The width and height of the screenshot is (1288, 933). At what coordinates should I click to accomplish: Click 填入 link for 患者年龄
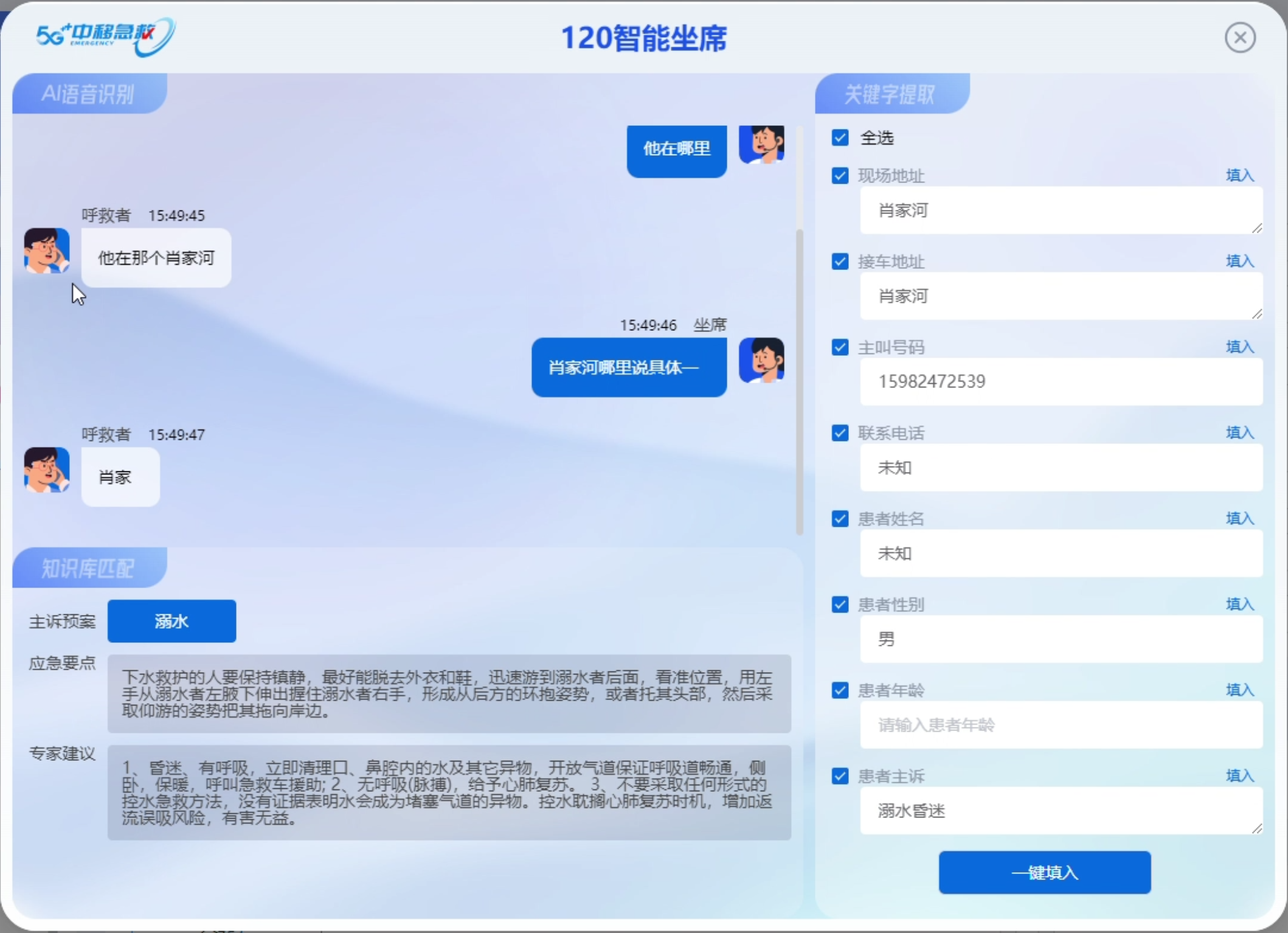1240,690
